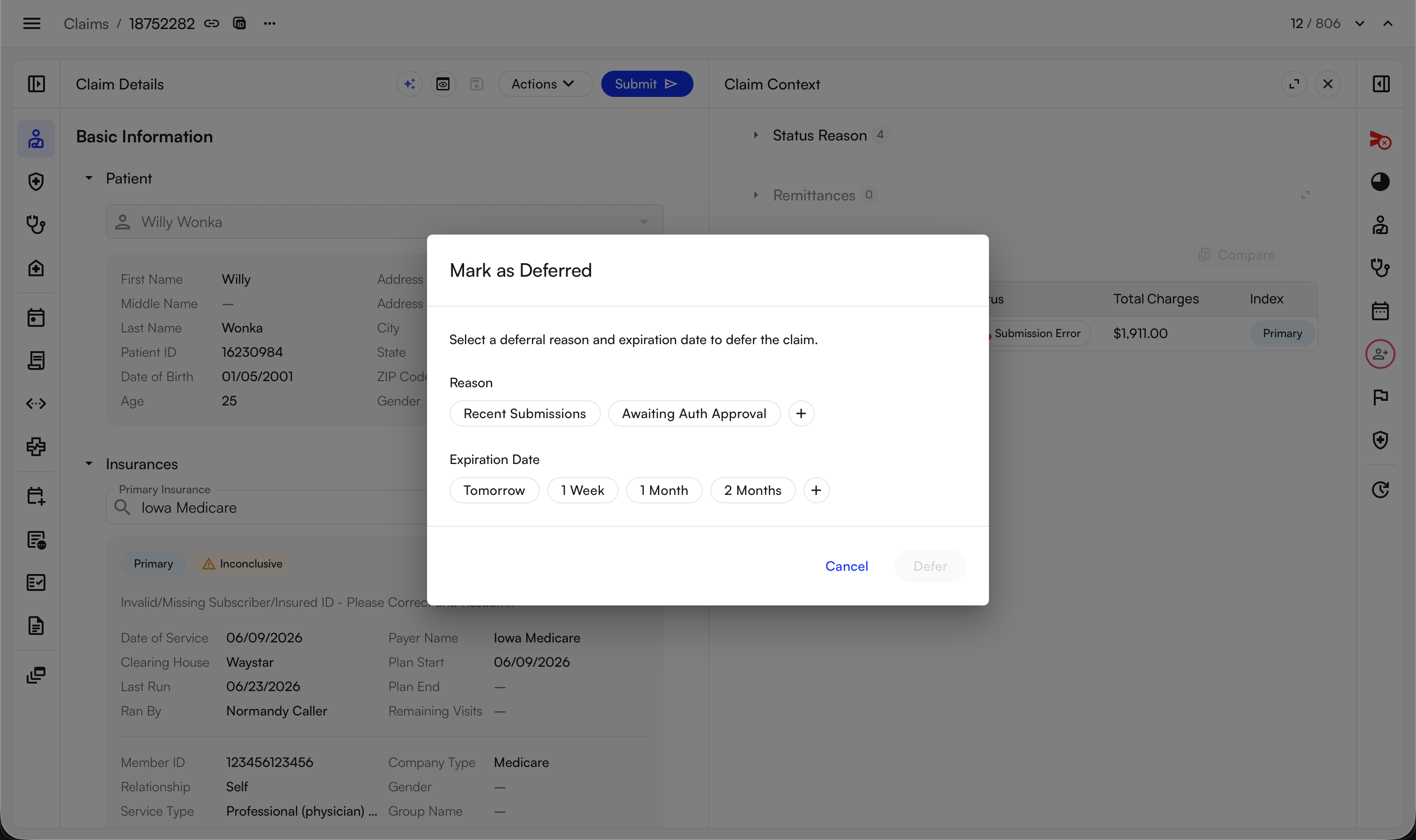Expand the Claim Context panel

pyautogui.click(x=1294, y=84)
